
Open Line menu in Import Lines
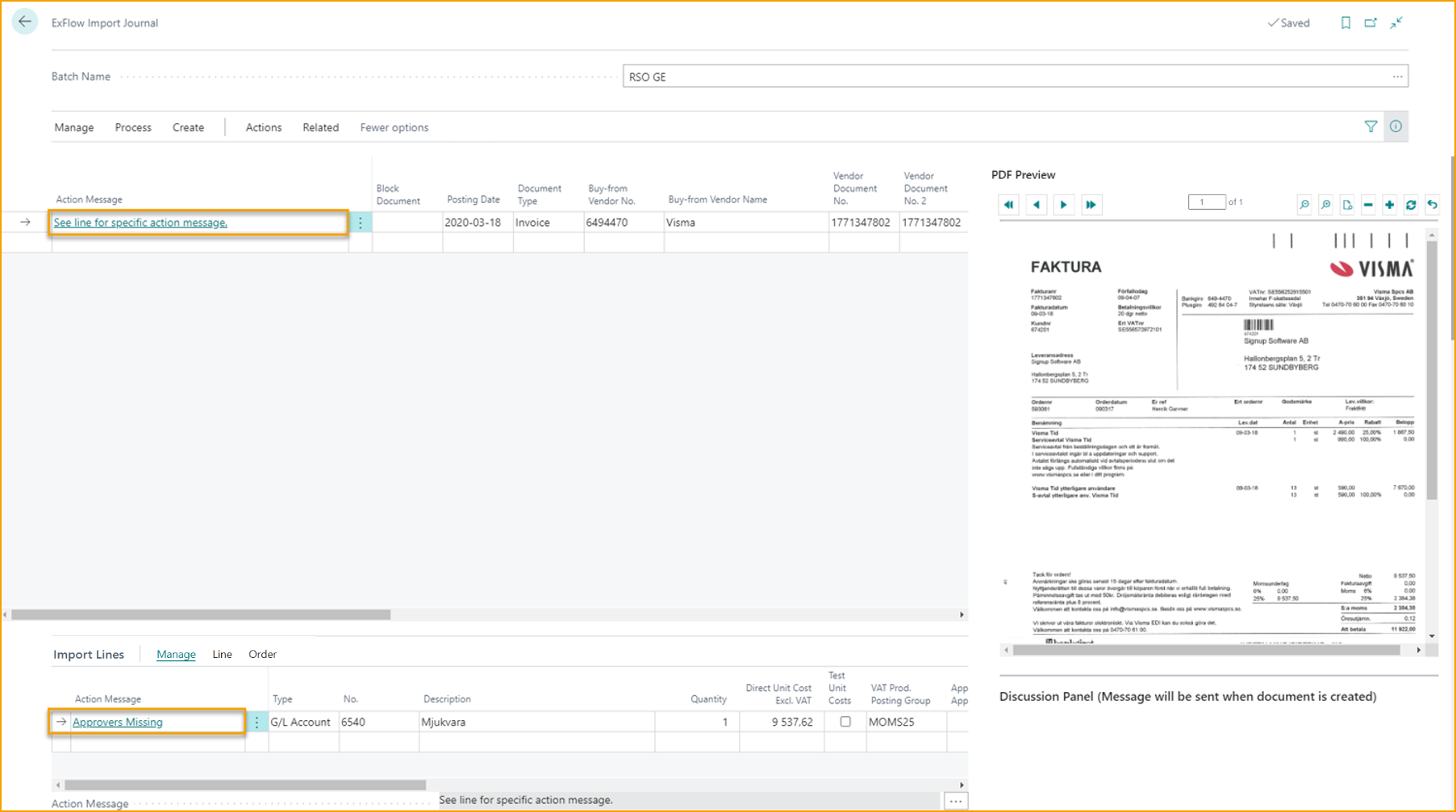coord(222,654)
